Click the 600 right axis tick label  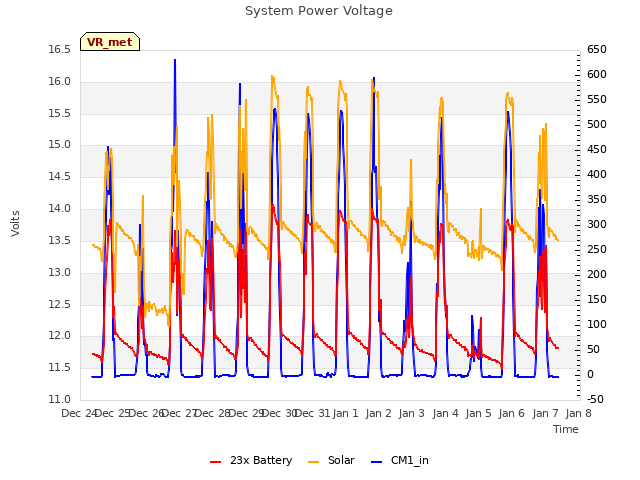(x=597, y=75)
